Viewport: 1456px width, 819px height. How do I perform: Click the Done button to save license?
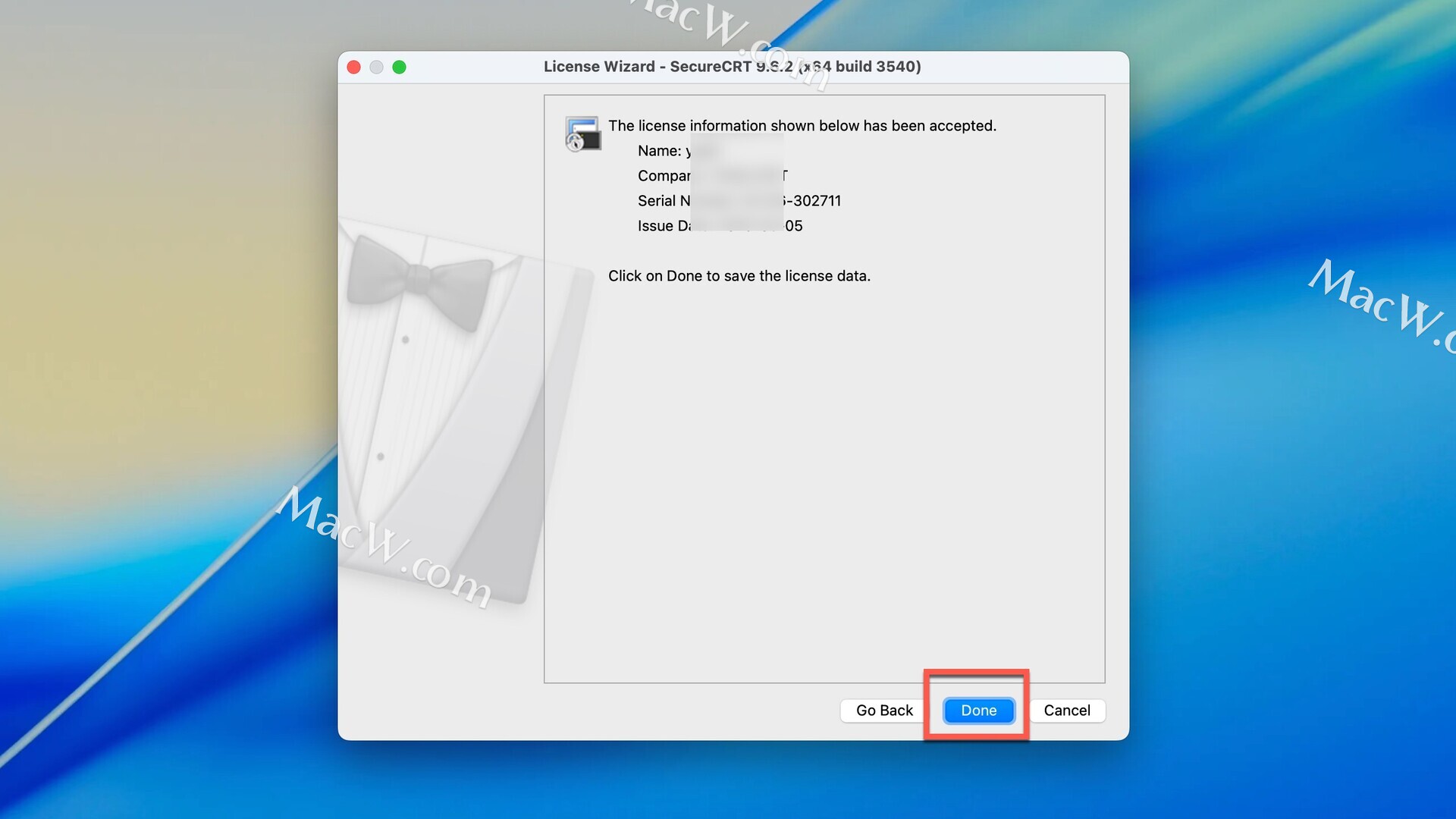(x=978, y=711)
